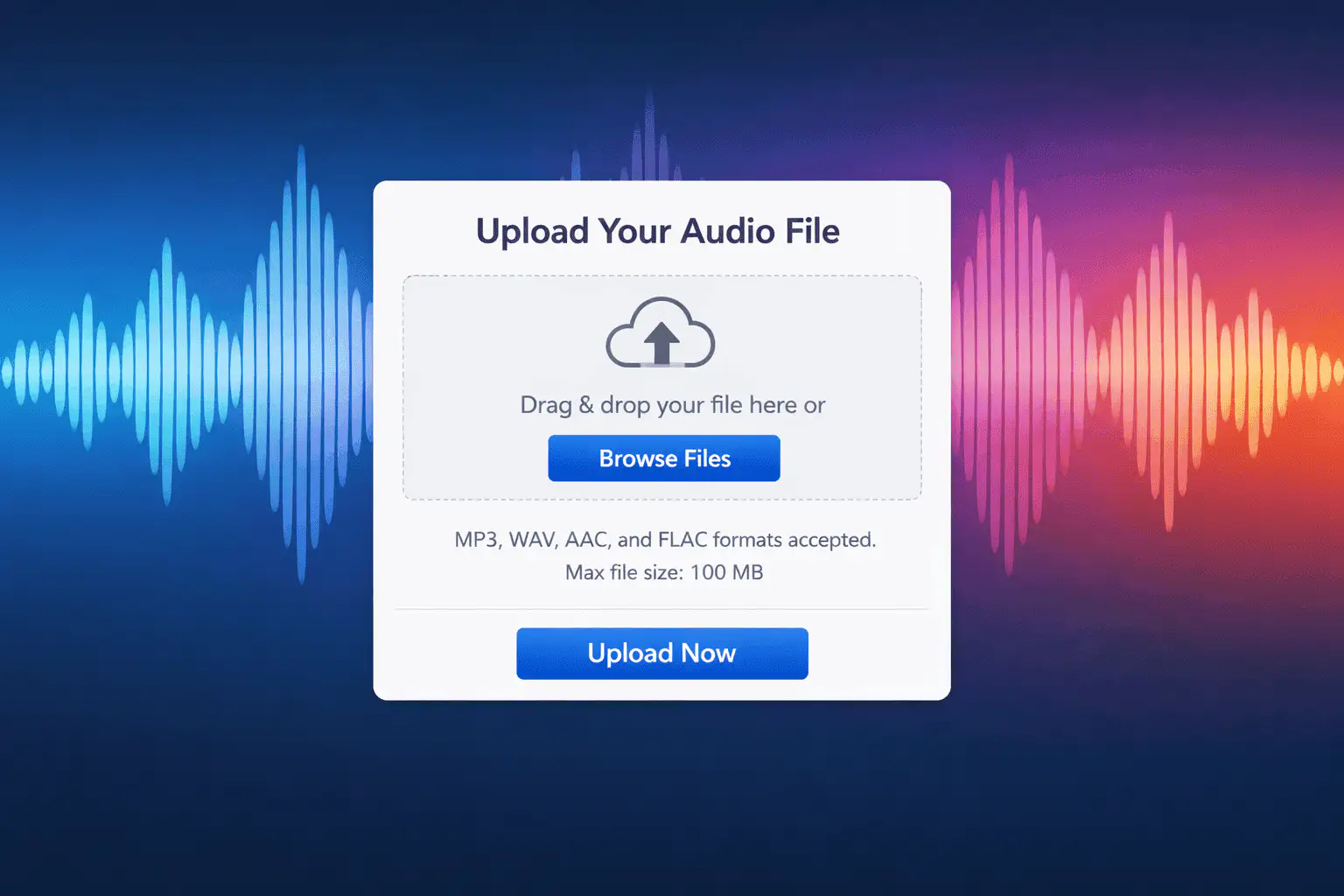Click the 'Upload Your Audio File' heading
The width and height of the screenshot is (1344, 896).
click(658, 232)
